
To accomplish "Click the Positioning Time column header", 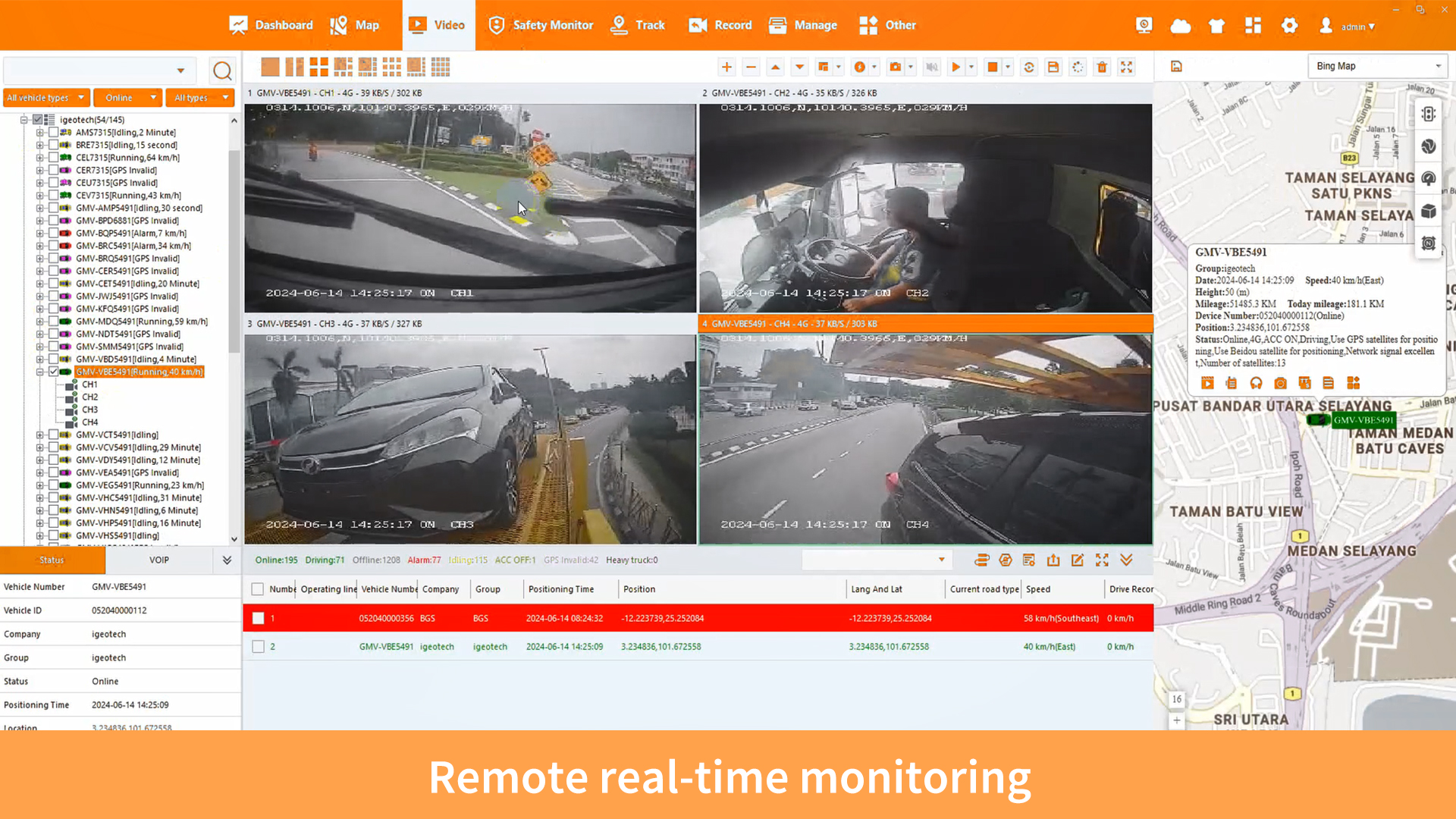I will tap(561, 589).
